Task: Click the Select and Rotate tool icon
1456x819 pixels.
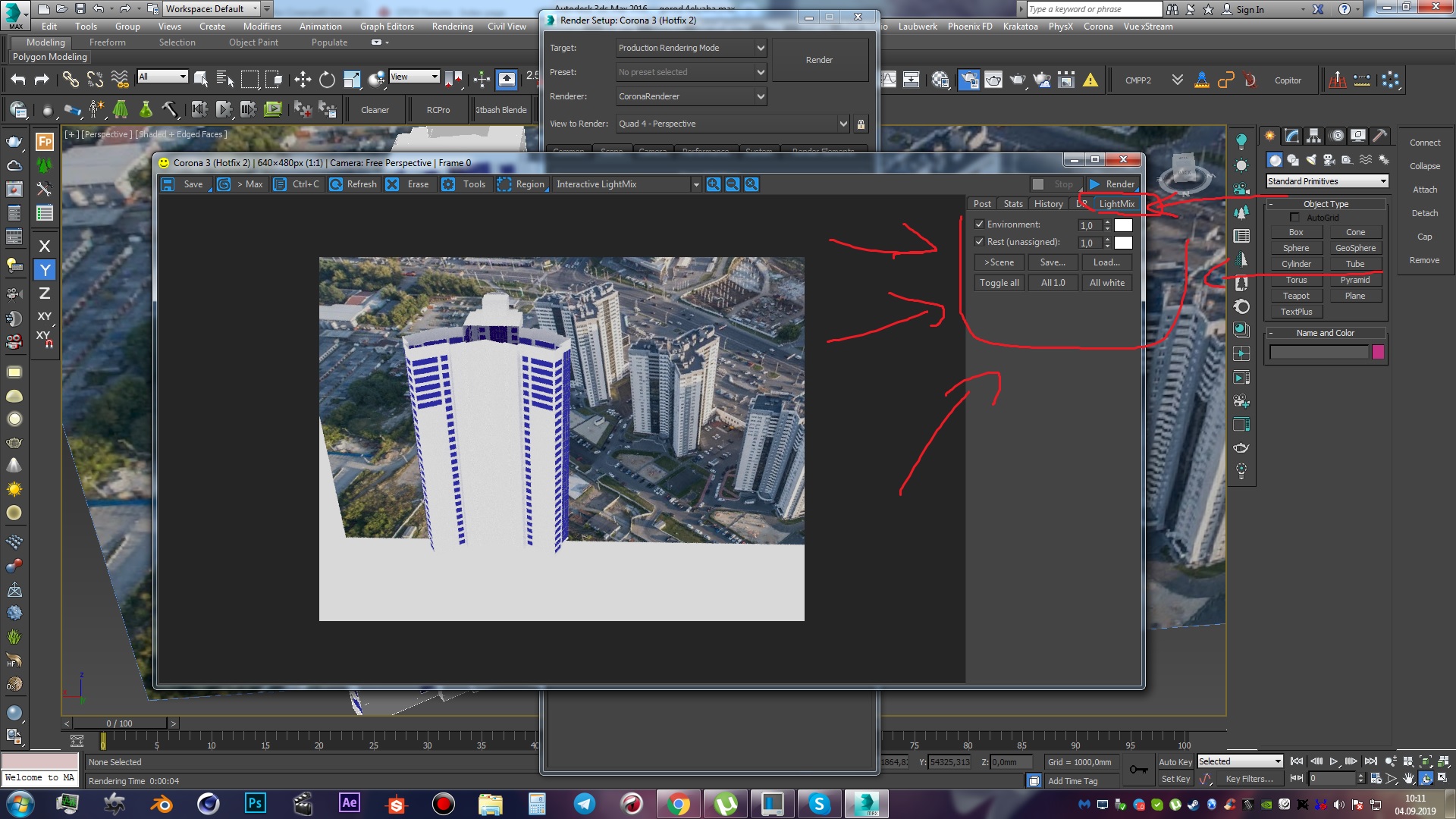Action: coord(327,80)
